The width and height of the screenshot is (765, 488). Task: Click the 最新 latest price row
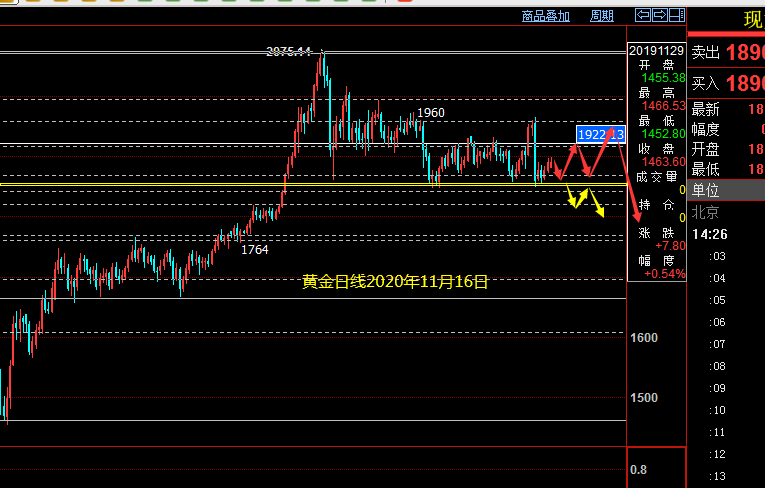click(x=726, y=109)
